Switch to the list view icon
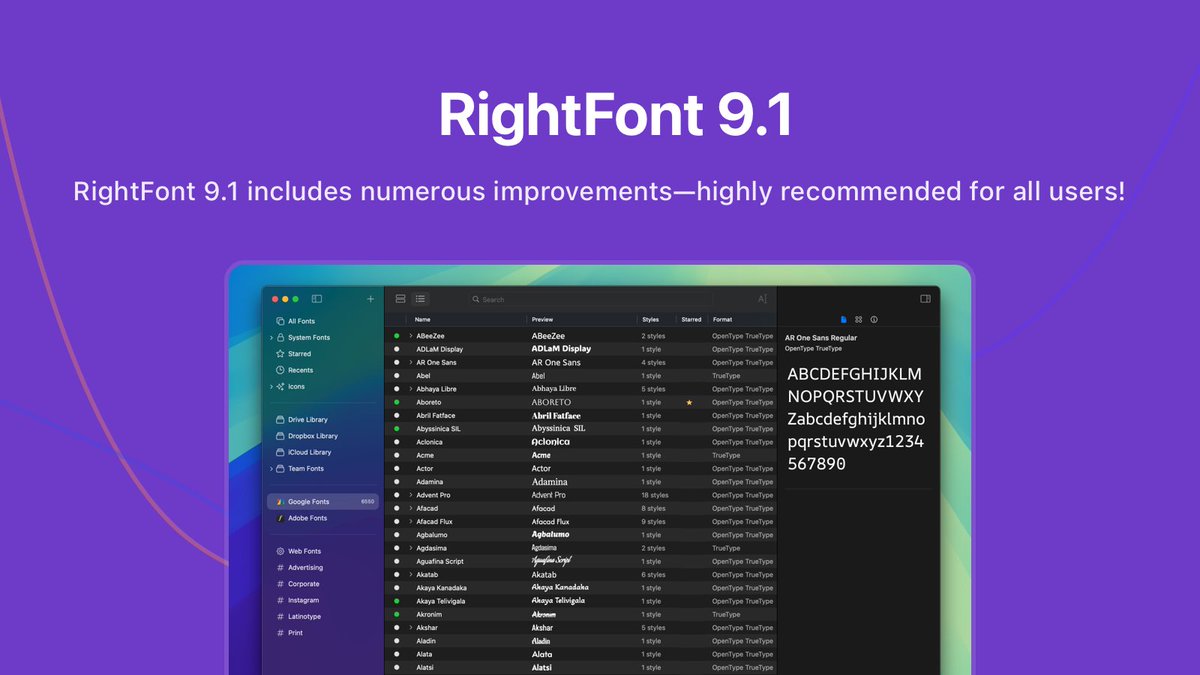 pos(421,299)
